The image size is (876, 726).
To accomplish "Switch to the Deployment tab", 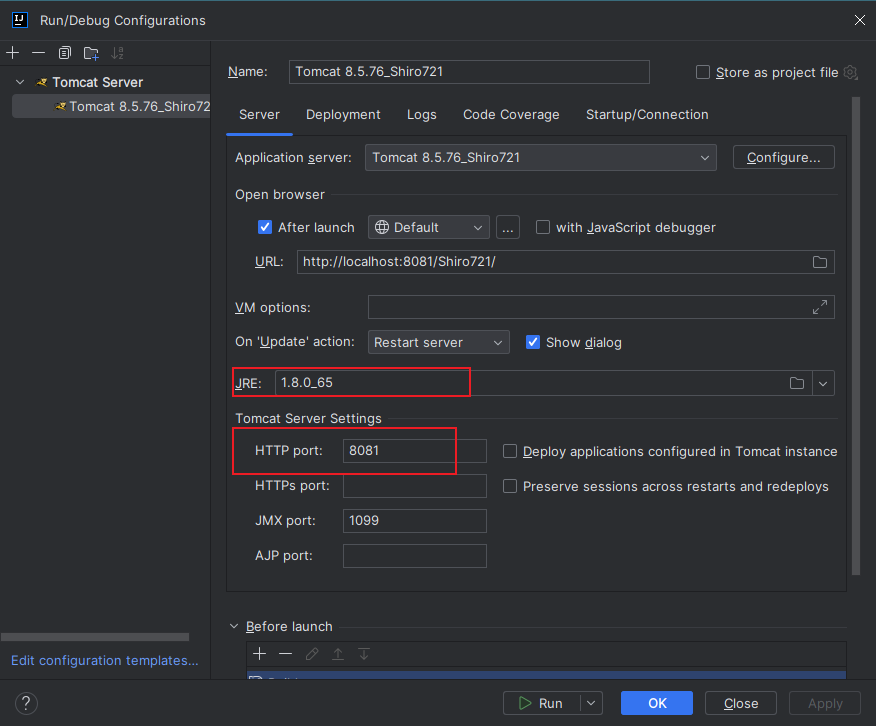I will (343, 114).
